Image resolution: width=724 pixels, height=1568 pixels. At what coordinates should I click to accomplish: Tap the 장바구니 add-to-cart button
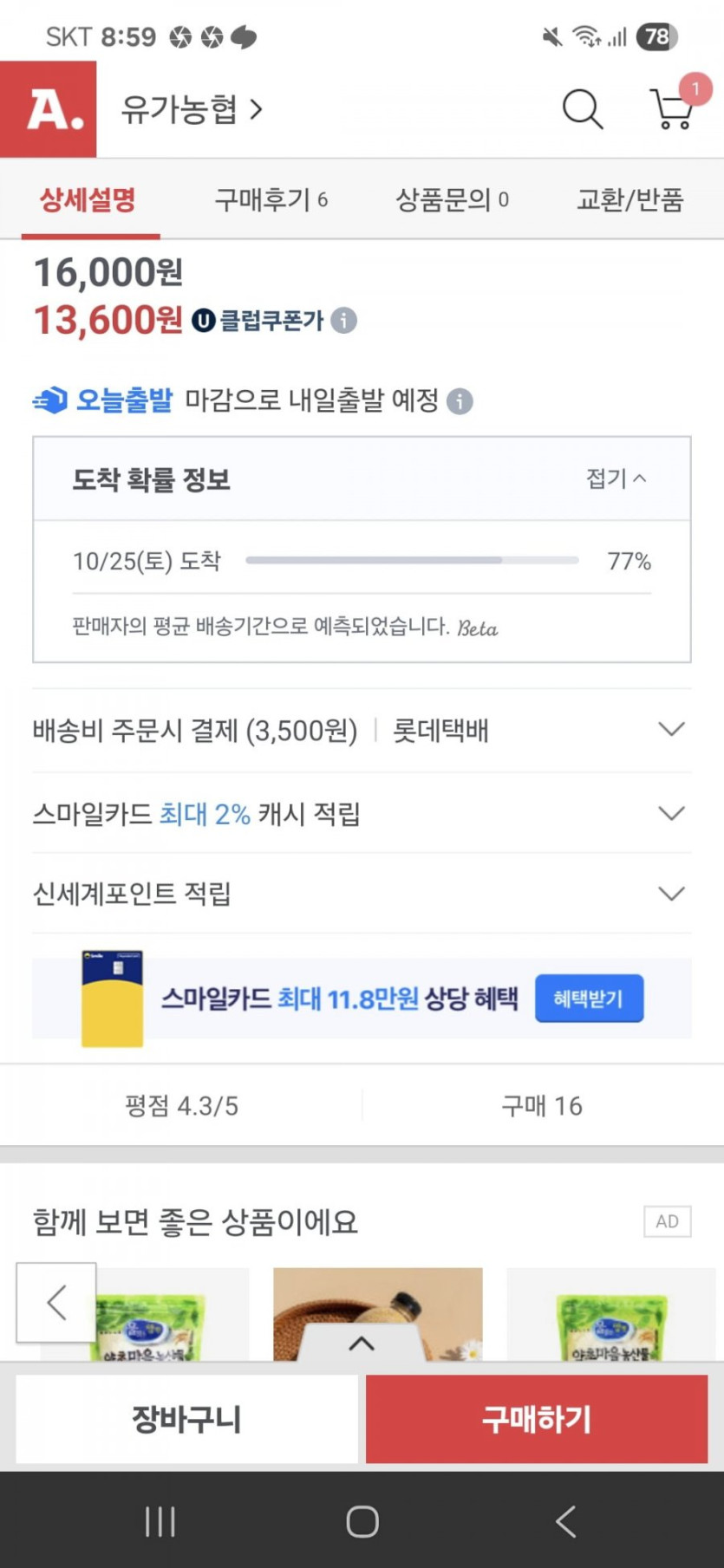point(186,1419)
